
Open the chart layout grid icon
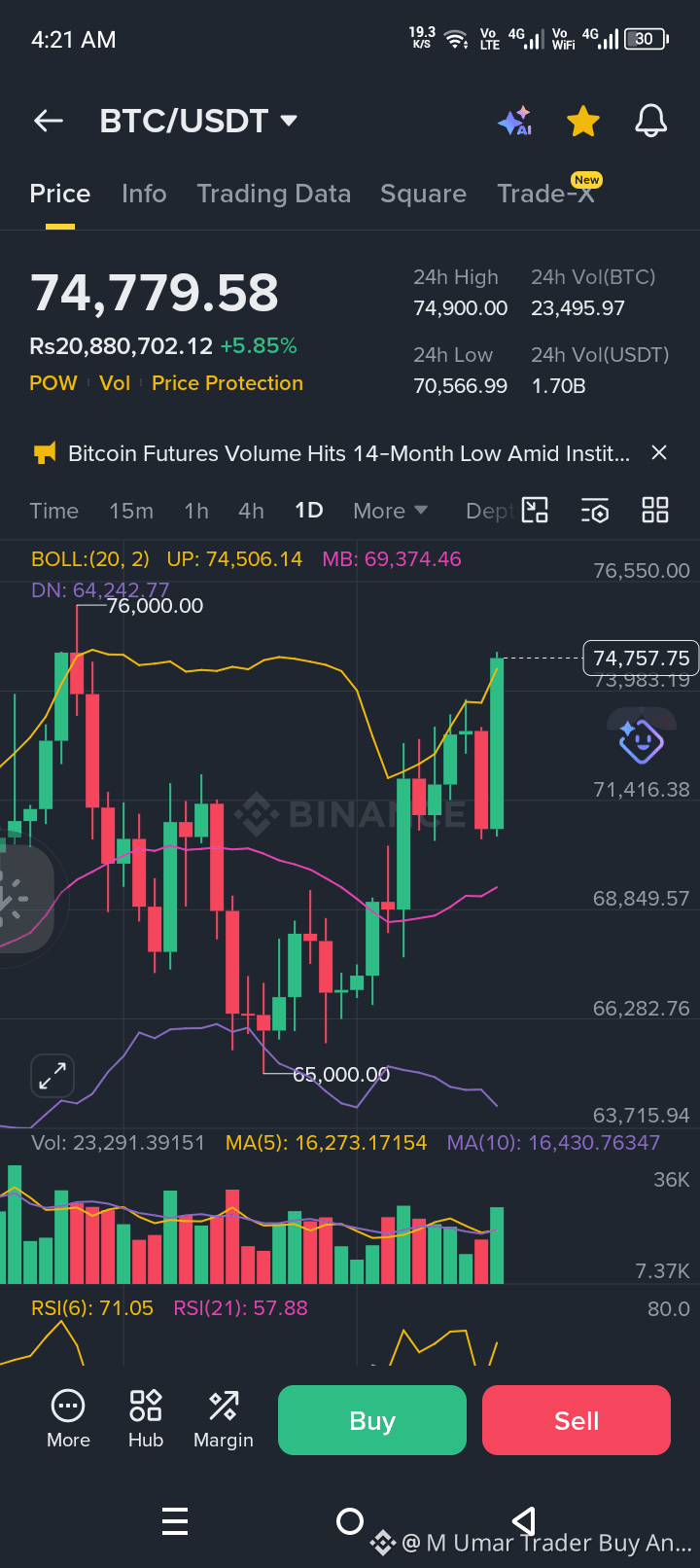tap(655, 511)
